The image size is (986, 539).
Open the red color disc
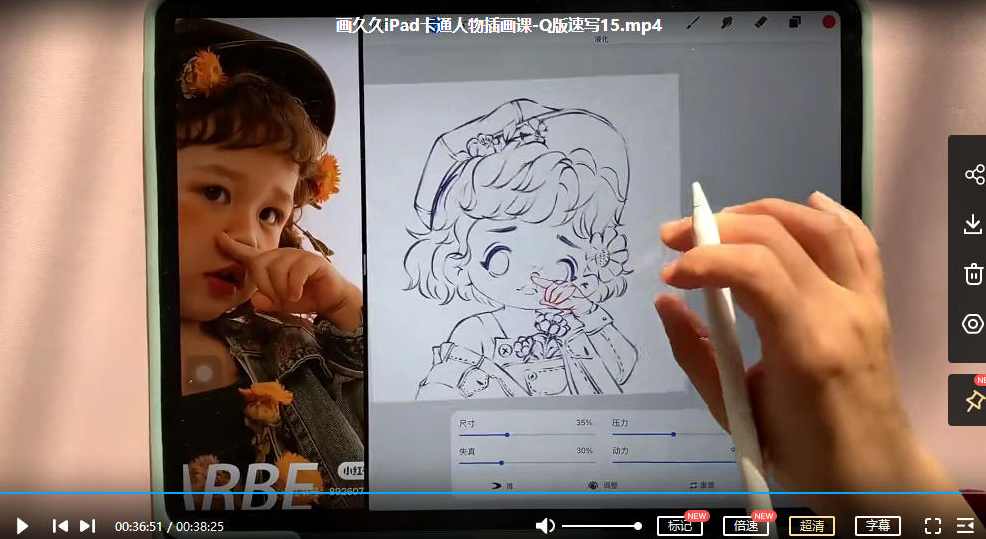(829, 22)
